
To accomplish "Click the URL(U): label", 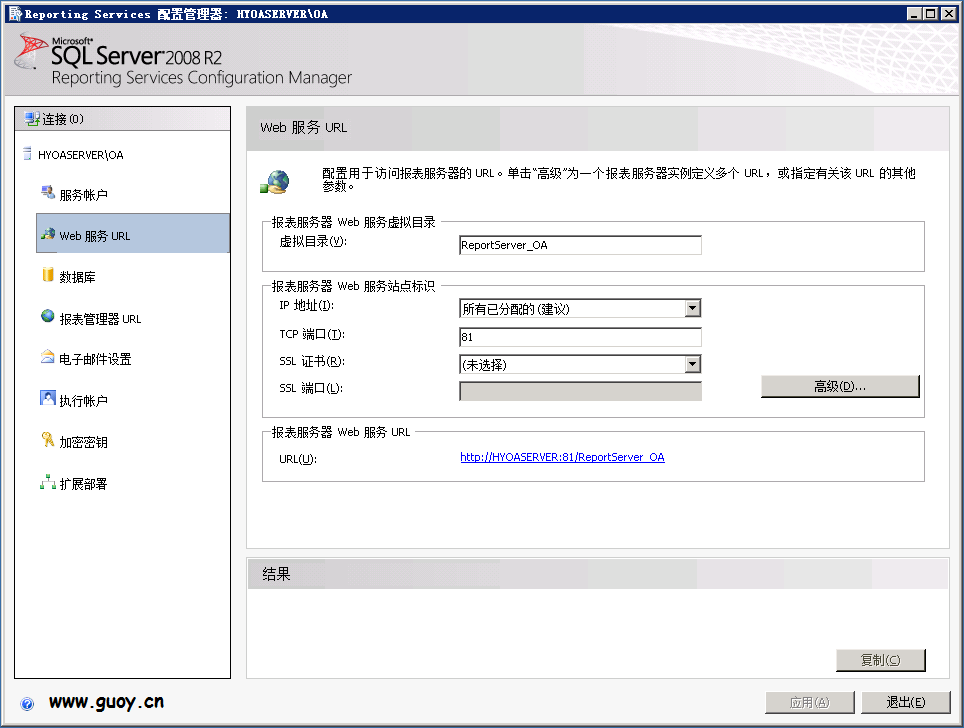I will click(x=298, y=459).
